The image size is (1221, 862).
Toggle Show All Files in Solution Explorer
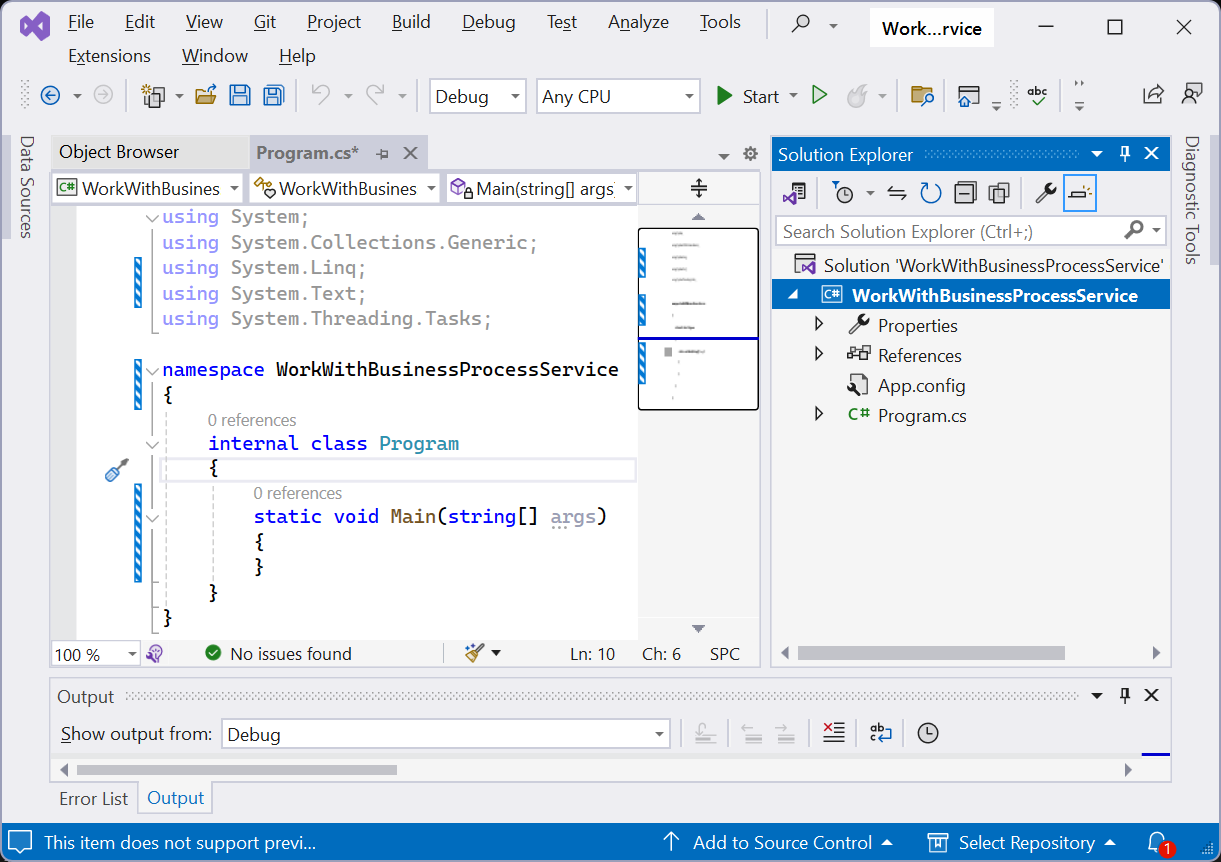tap(999, 193)
